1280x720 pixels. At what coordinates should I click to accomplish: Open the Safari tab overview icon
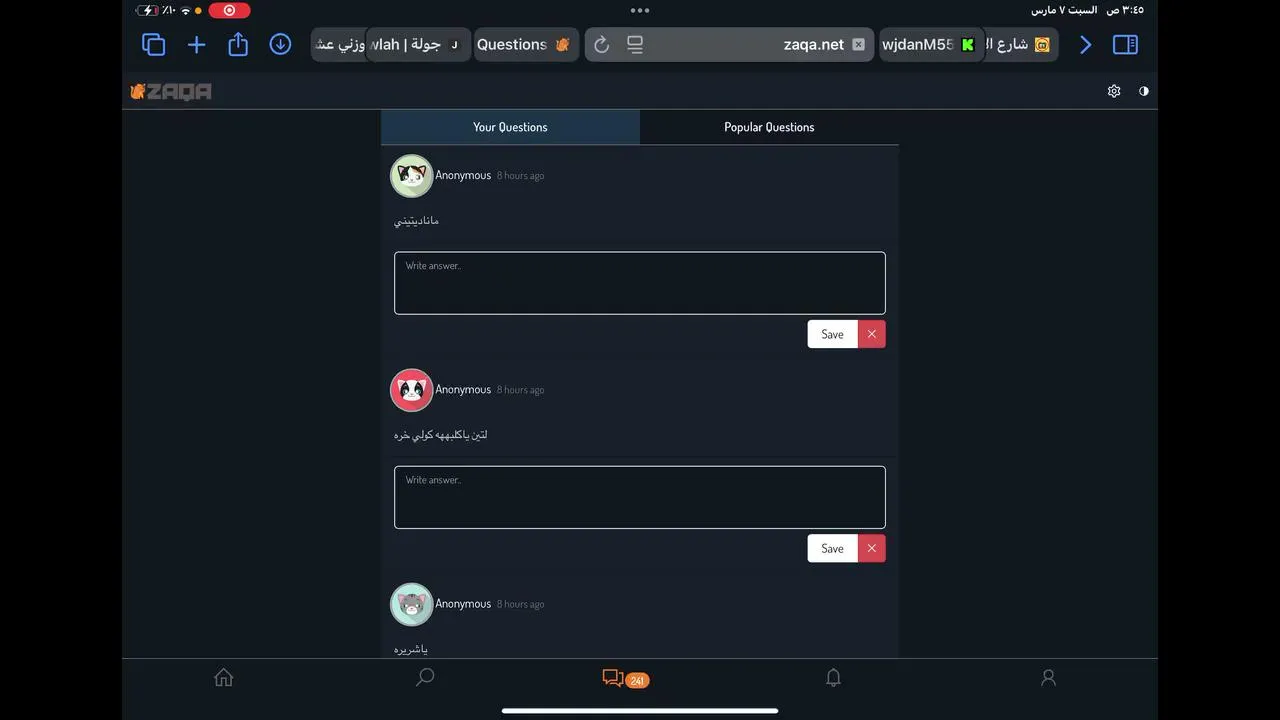tap(153, 44)
